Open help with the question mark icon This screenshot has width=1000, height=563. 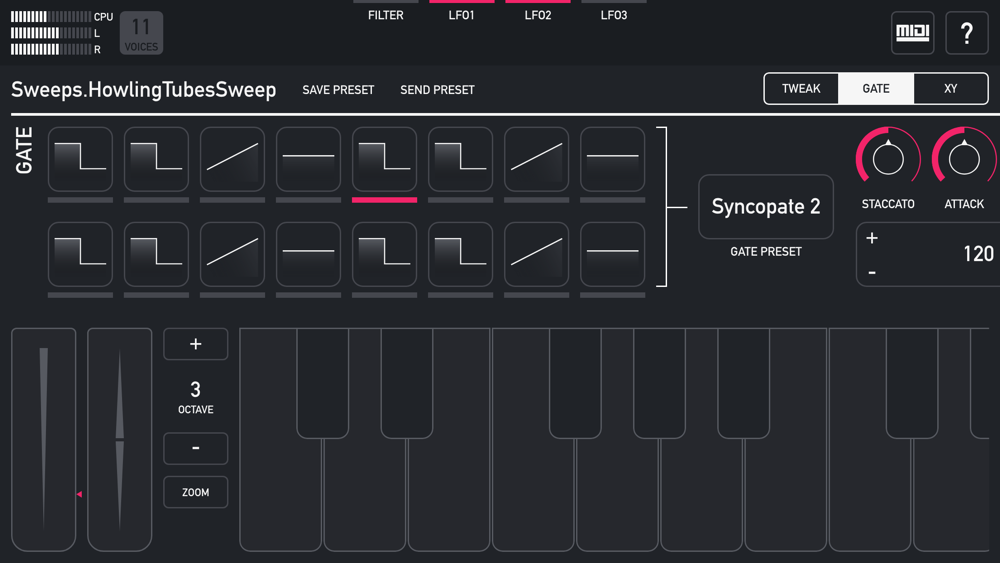[967, 33]
